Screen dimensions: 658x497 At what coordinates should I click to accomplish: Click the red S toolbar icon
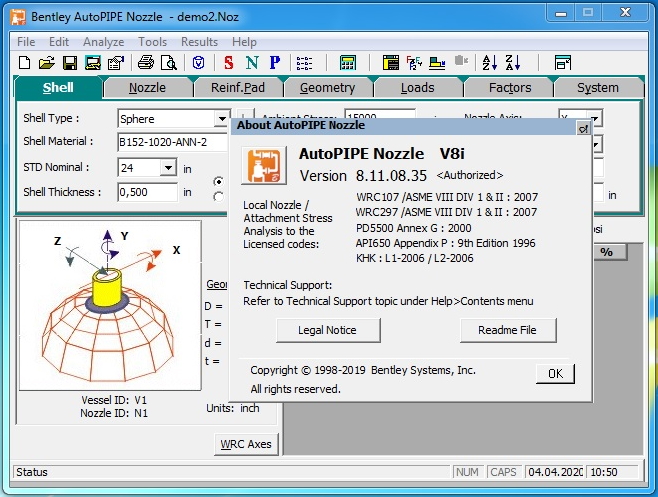point(229,63)
